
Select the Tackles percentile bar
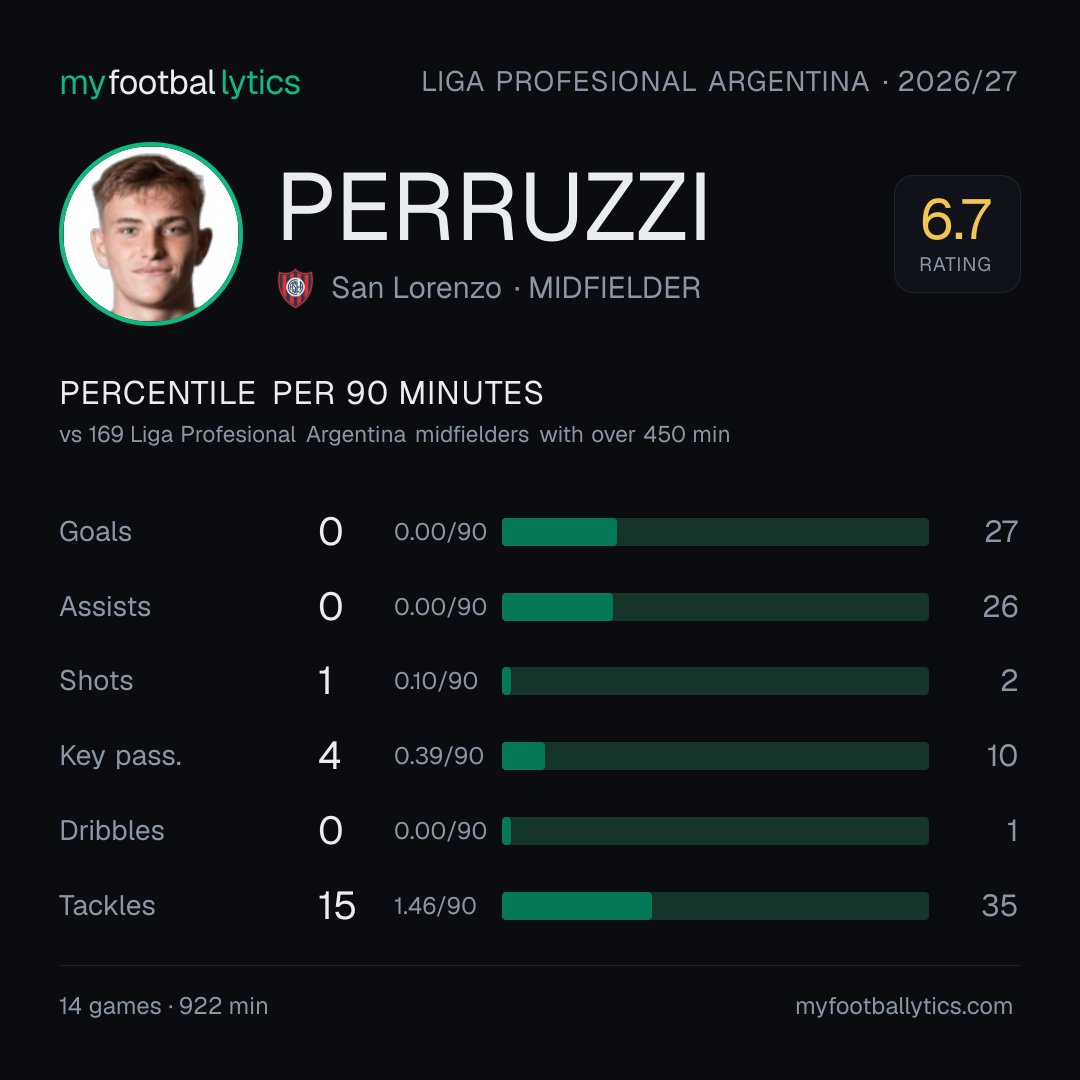click(715, 906)
